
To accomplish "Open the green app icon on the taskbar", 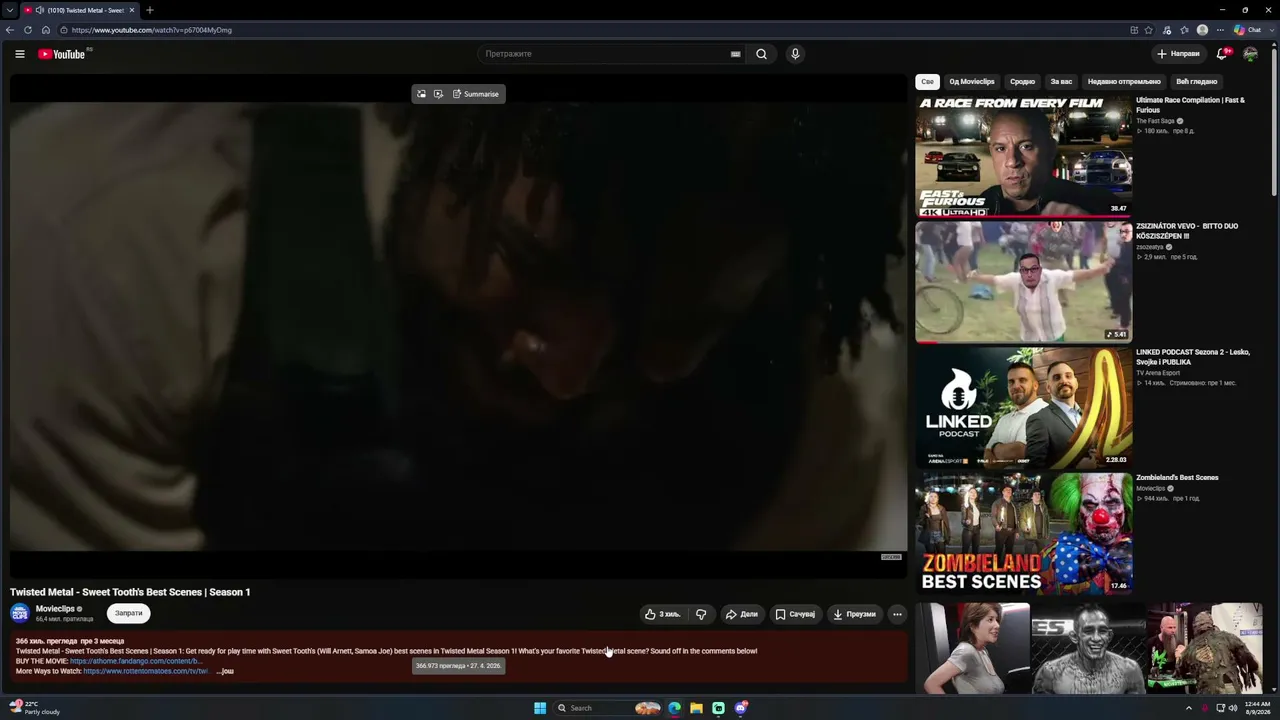I will click(x=718, y=708).
